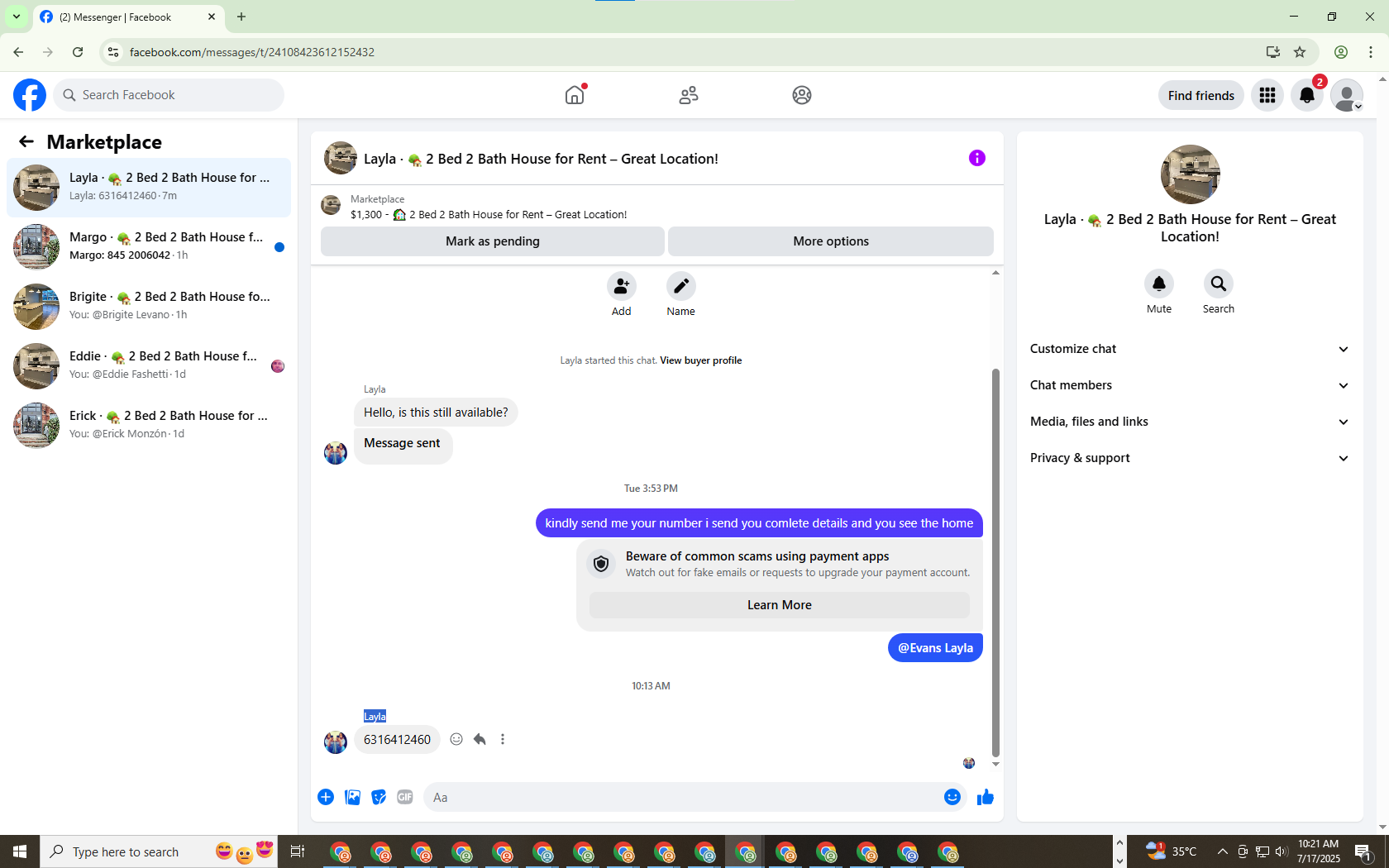Expand Media, files and links section
Viewport: 1389px width, 868px height.
1190,422
